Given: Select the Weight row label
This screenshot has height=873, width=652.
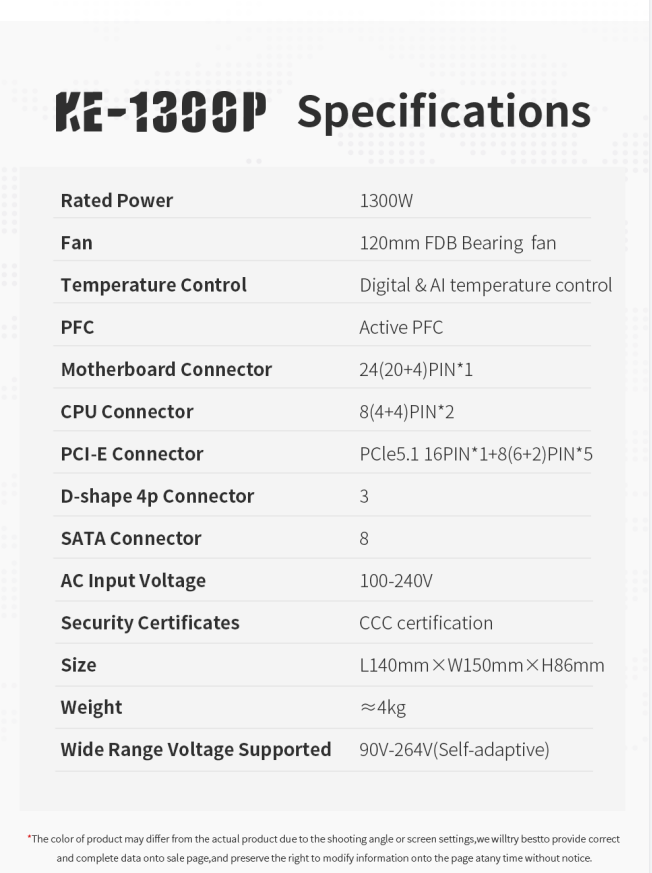Looking at the screenshot, I should click(91, 708).
